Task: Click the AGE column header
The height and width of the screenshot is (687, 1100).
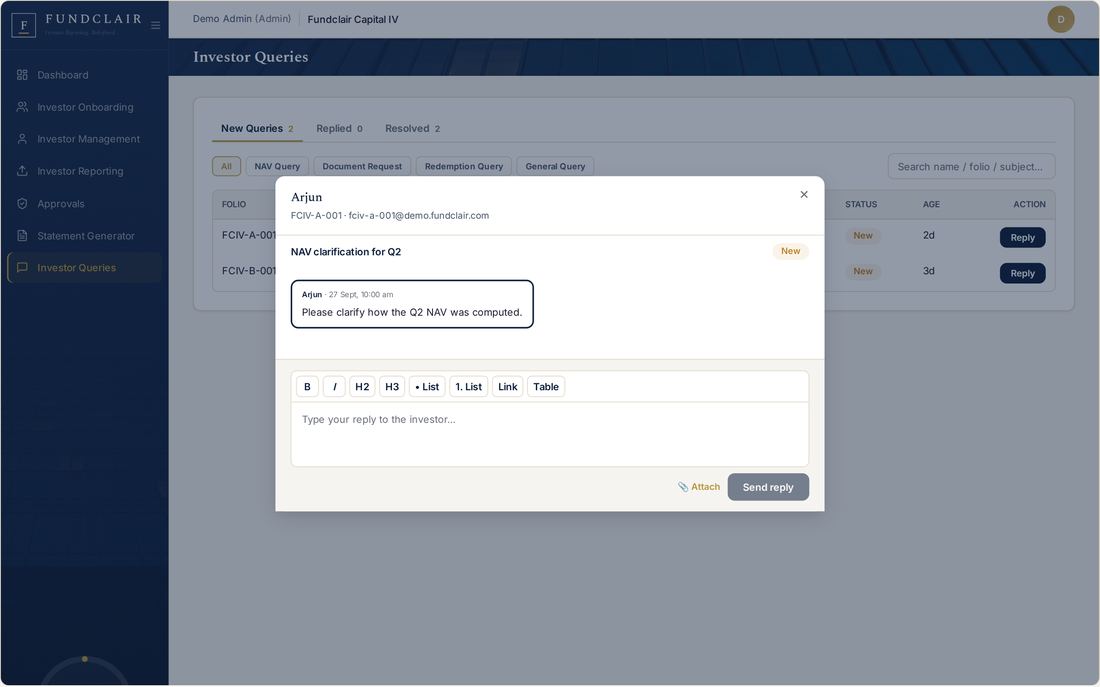Action: point(931,204)
